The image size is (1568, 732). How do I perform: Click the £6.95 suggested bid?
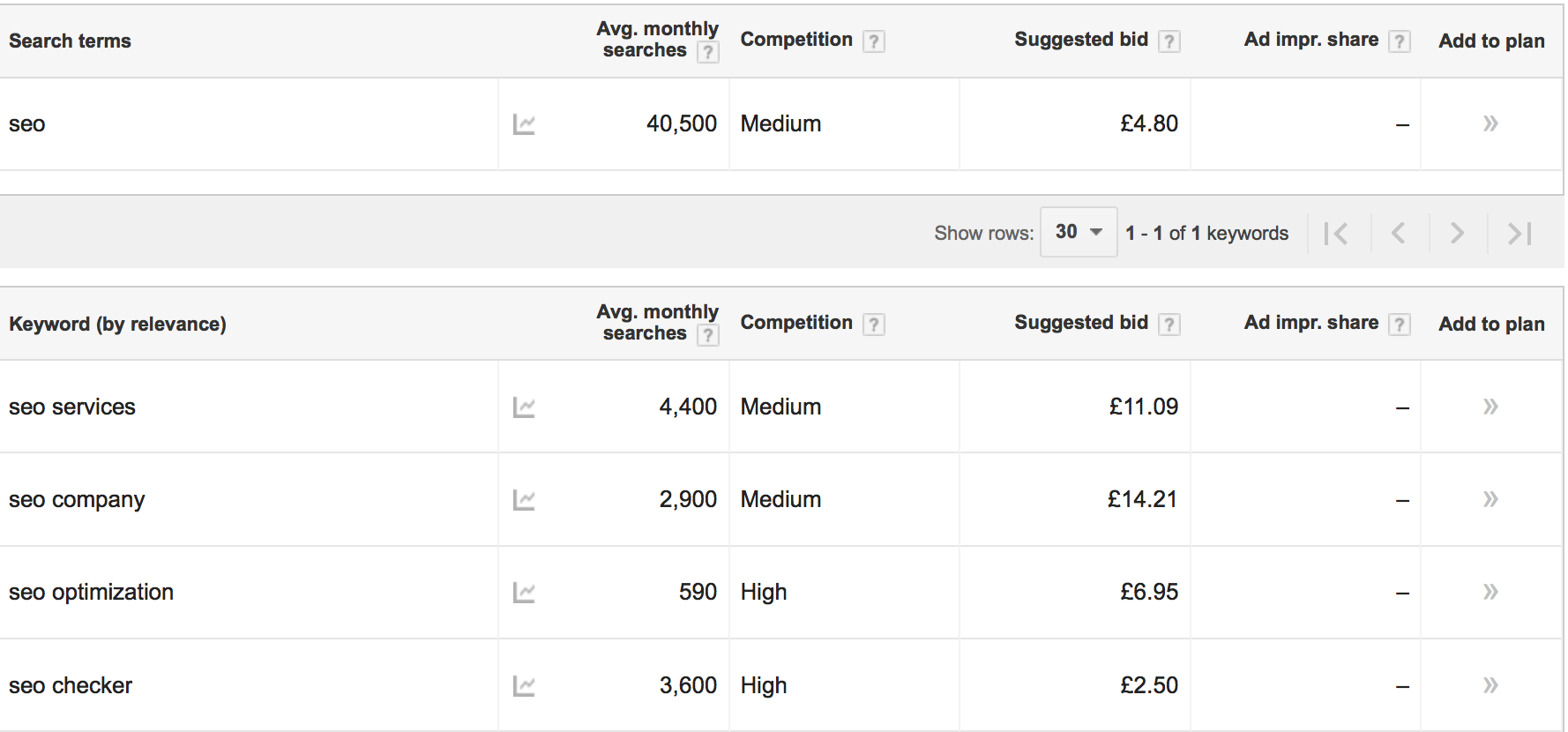[x=1149, y=592]
